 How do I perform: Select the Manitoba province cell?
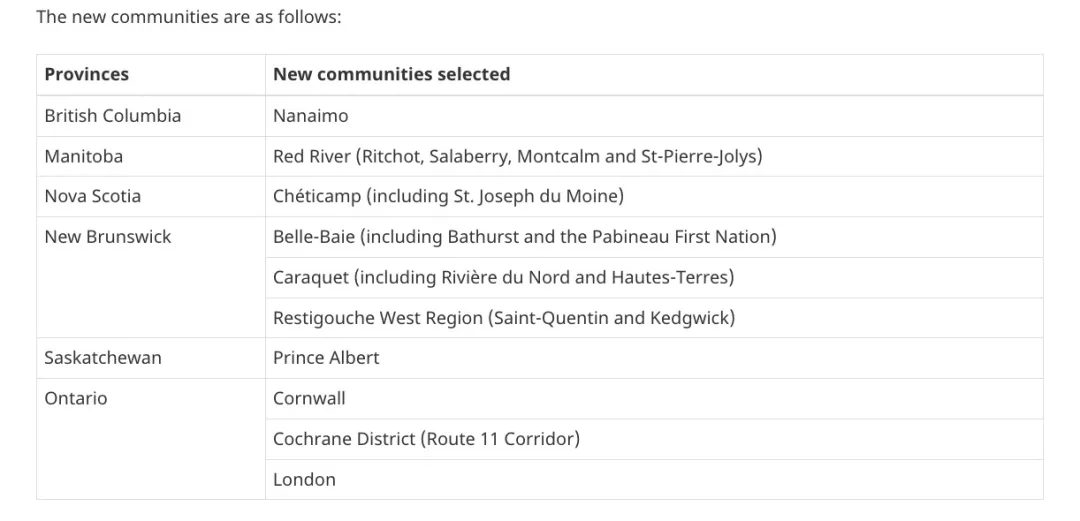(x=84, y=156)
